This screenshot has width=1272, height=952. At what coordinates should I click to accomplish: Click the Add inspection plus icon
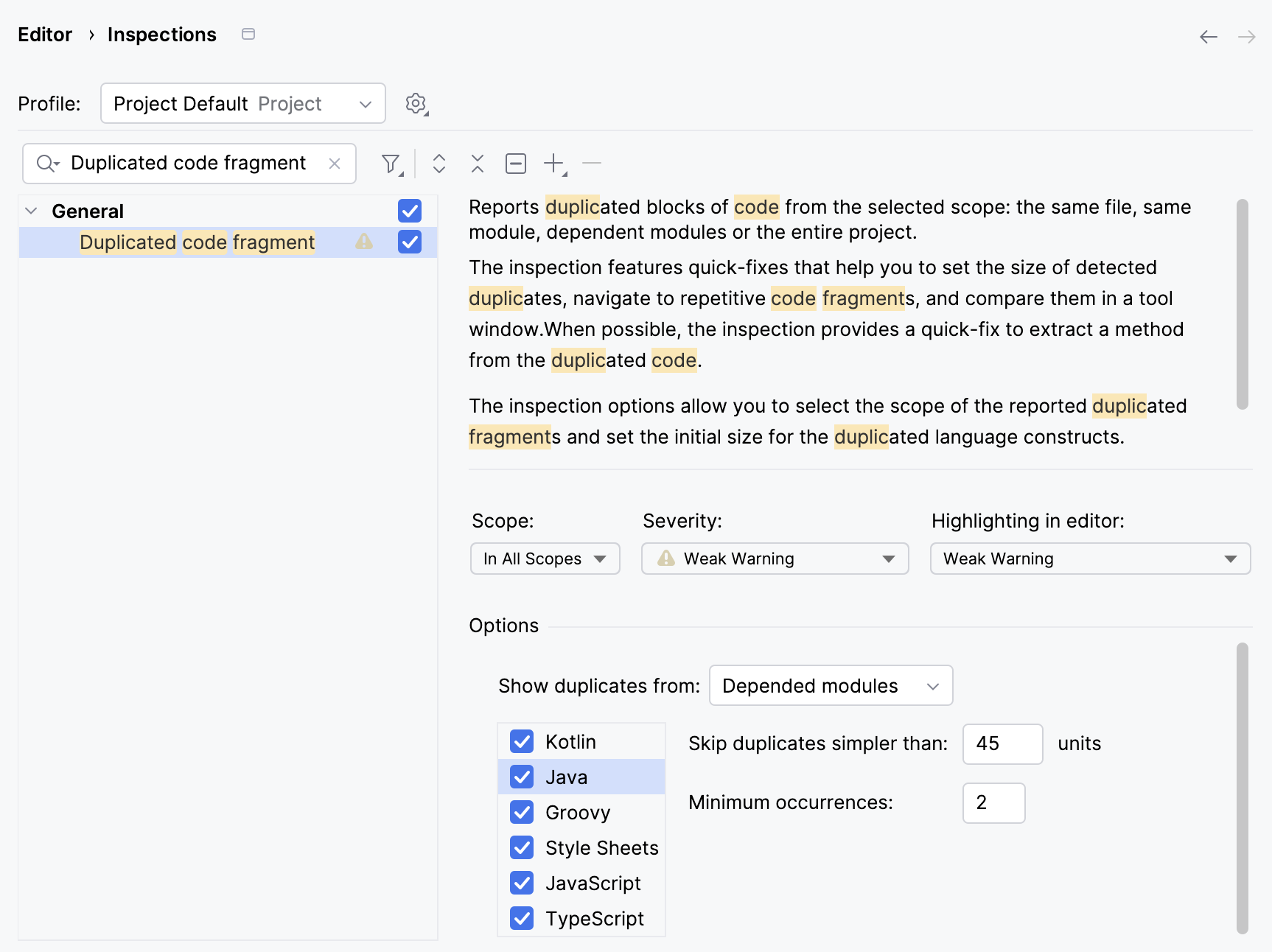(554, 164)
